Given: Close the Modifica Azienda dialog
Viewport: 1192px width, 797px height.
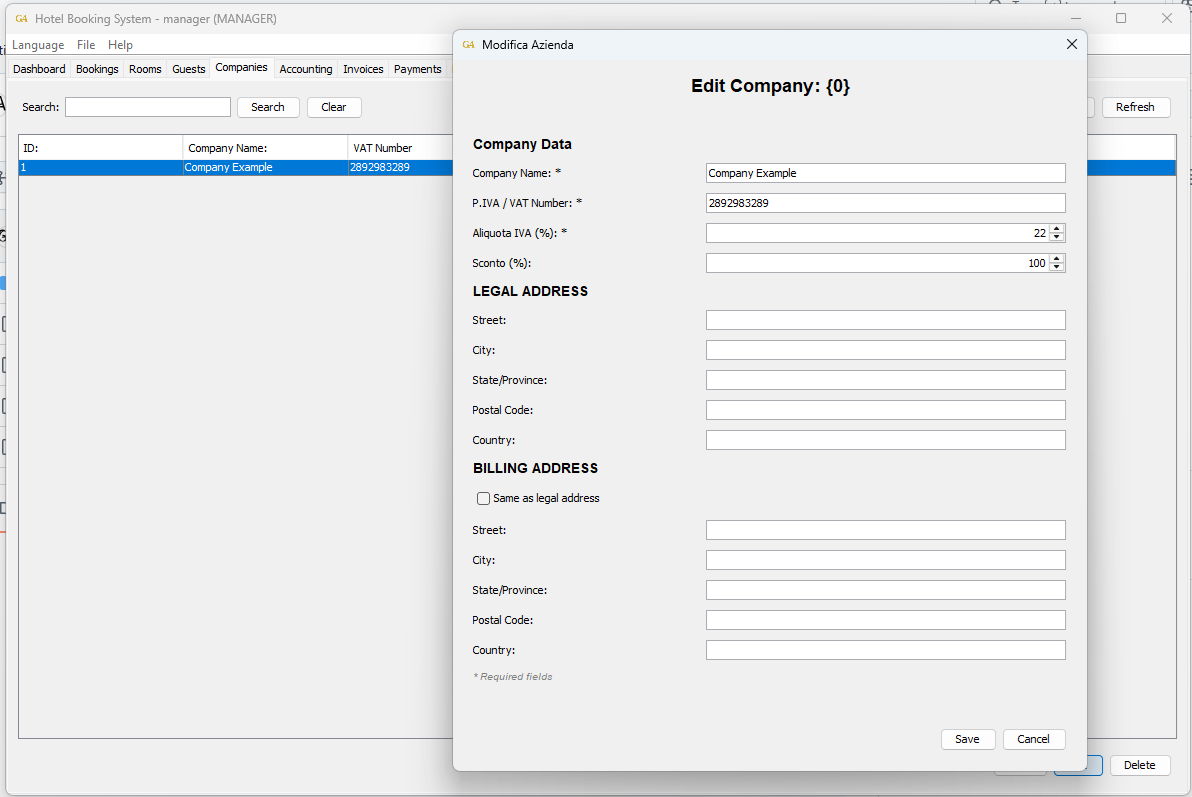Looking at the screenshot, I should 1071,45.
